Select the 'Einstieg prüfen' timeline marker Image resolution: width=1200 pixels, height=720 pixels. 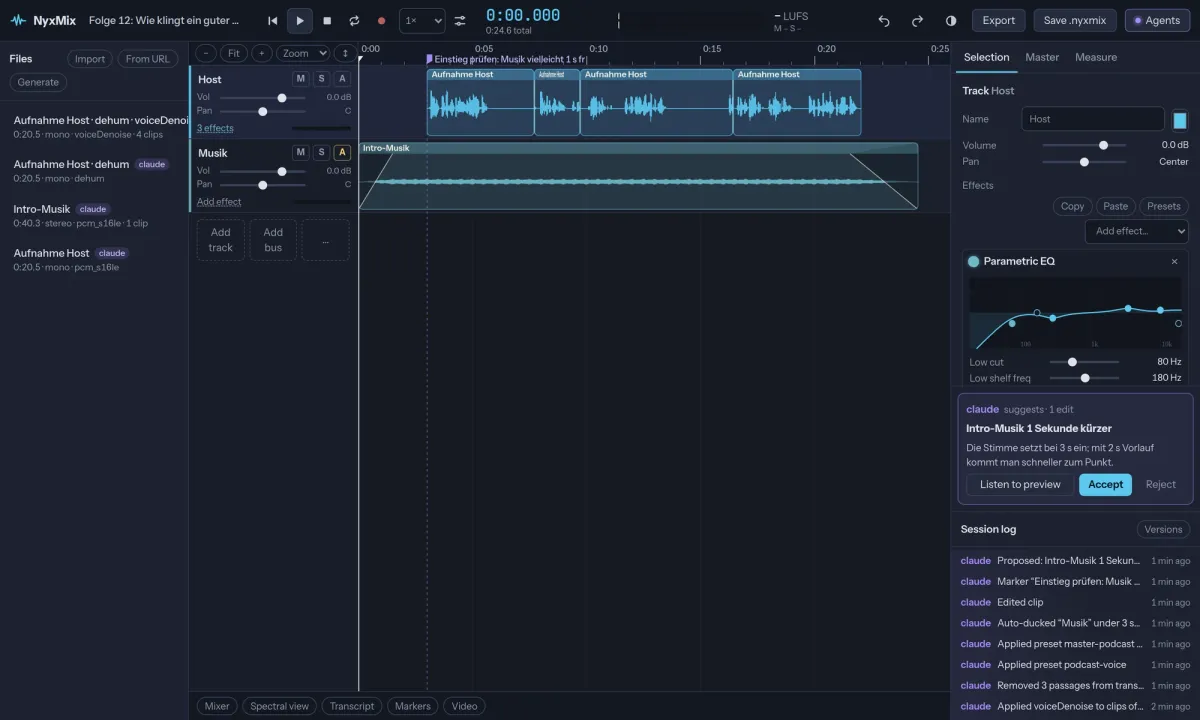pos(508,59)
